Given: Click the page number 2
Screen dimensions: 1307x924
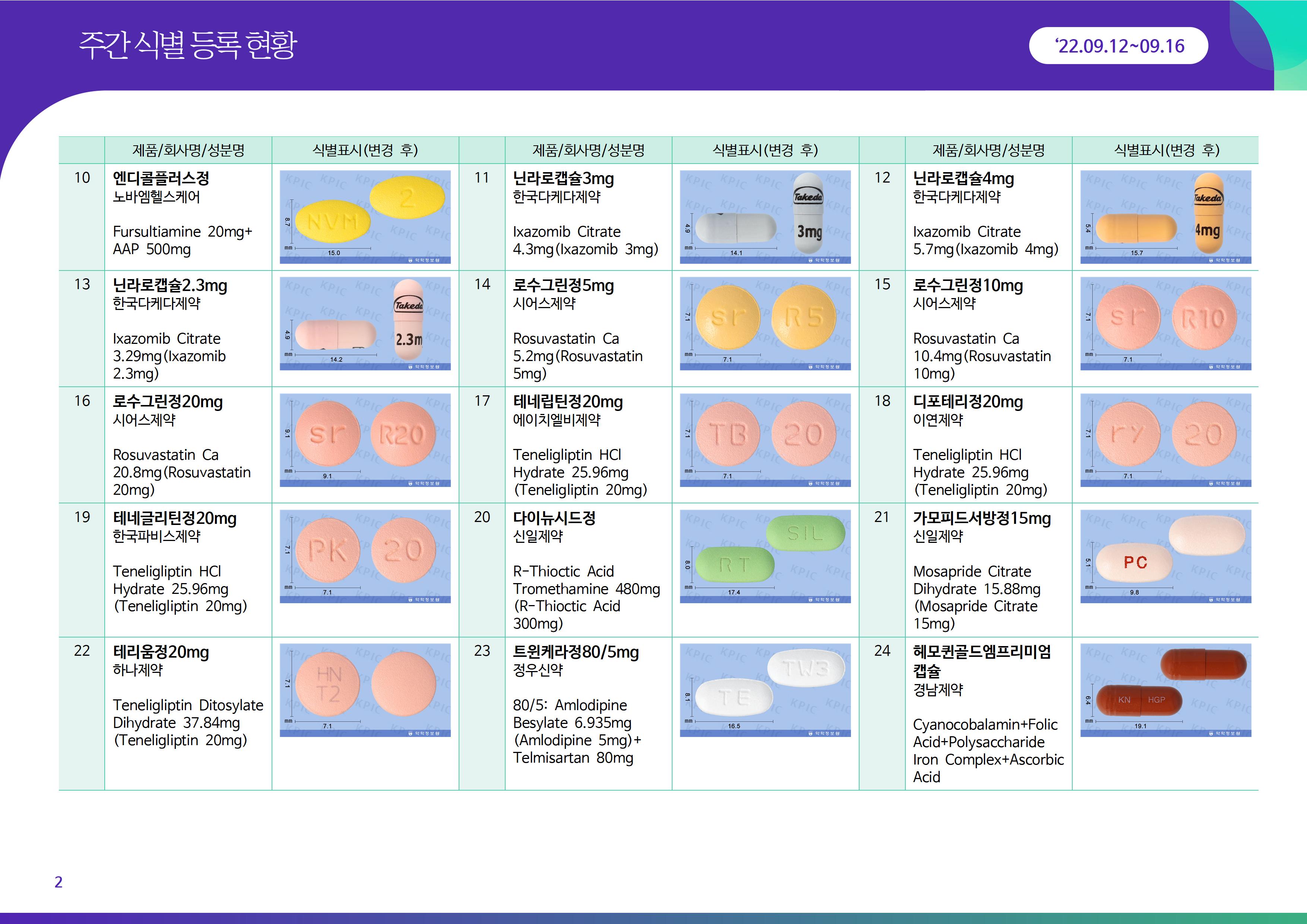Looking at the screenshot, I should pos(58,882).
